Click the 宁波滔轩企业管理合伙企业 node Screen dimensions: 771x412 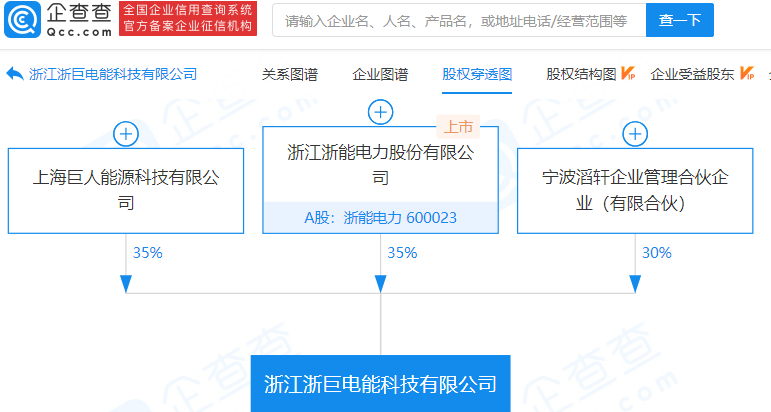635,191
